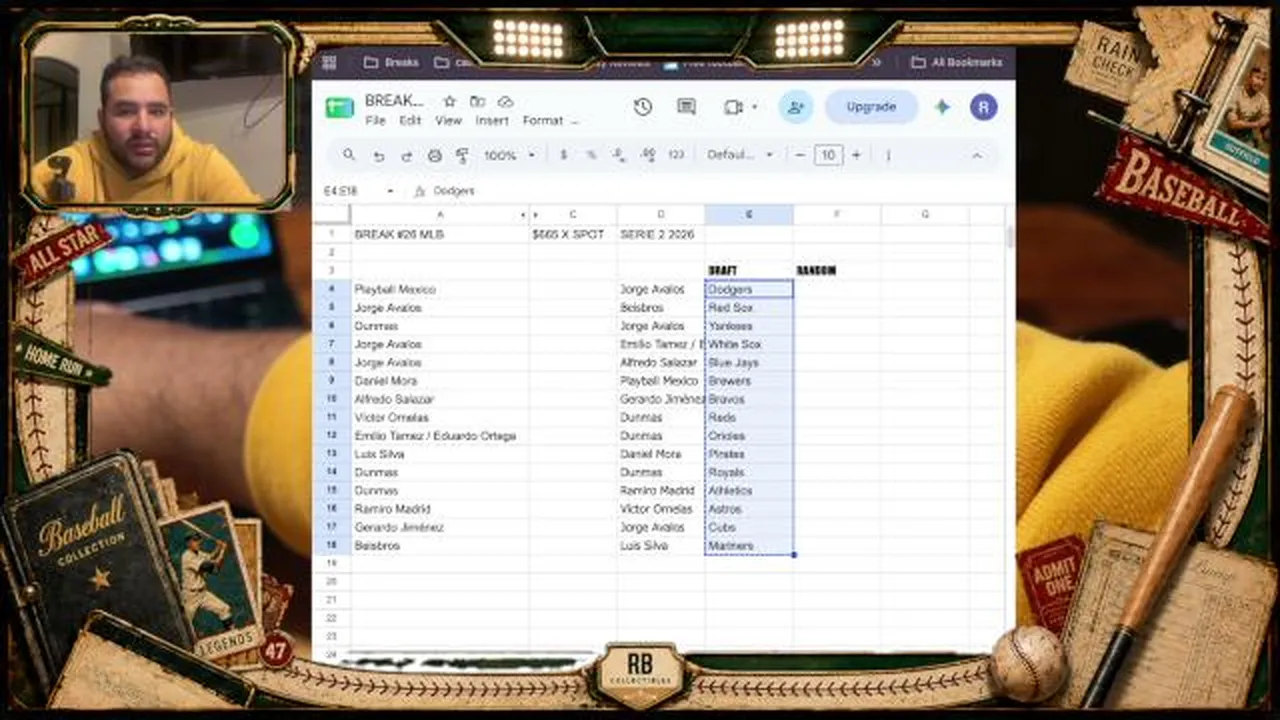
Task: Open the Google Sheets home icon
Action: coord(339,107)
